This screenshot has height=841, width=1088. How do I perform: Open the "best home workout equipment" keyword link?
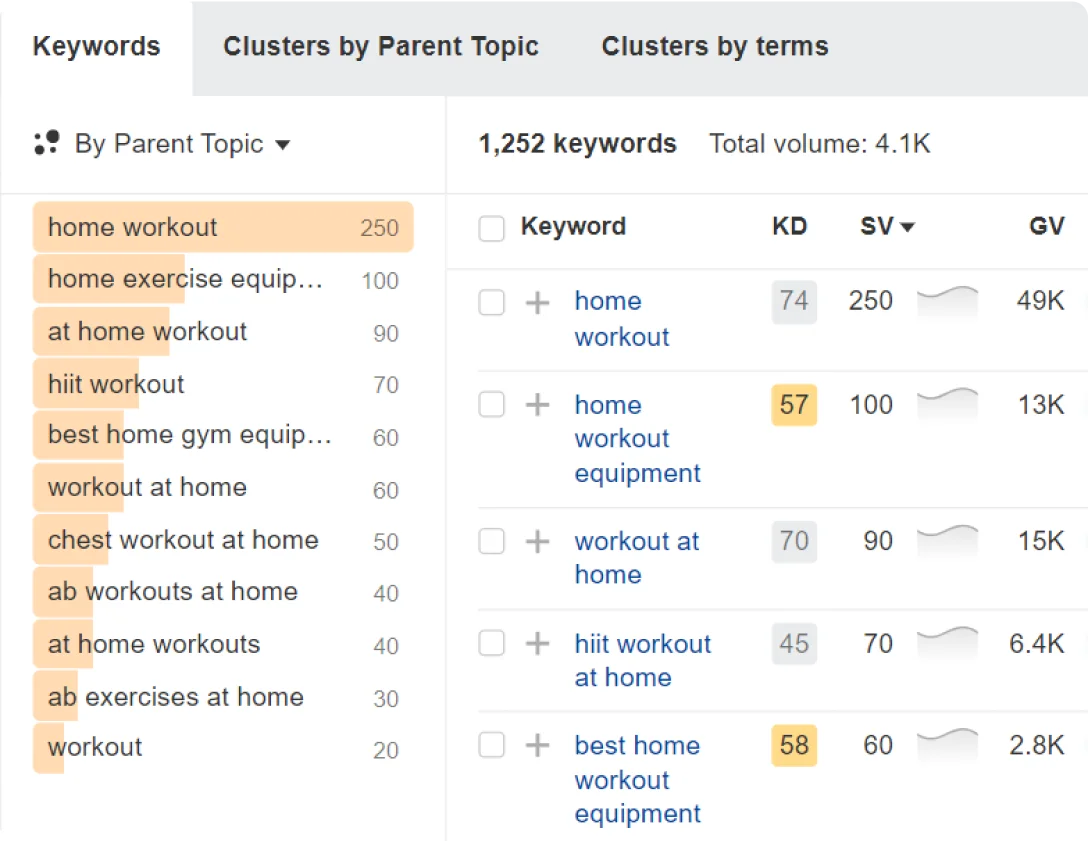(x=637, y=779)
